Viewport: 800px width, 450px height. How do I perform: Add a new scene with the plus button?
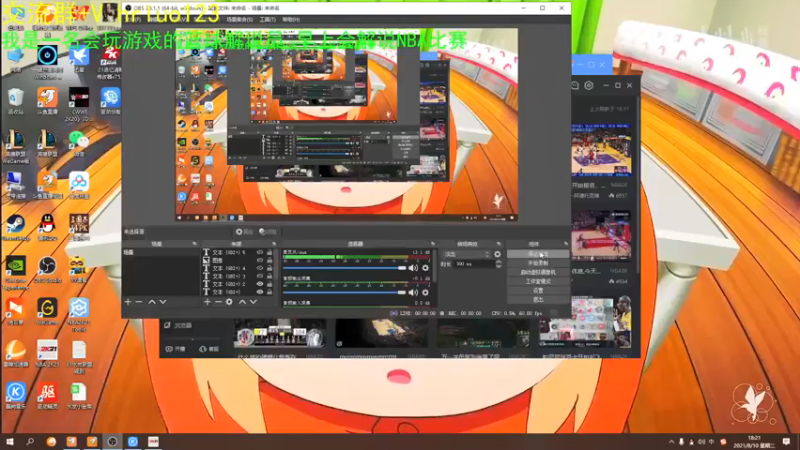click(x=128, y=302)
